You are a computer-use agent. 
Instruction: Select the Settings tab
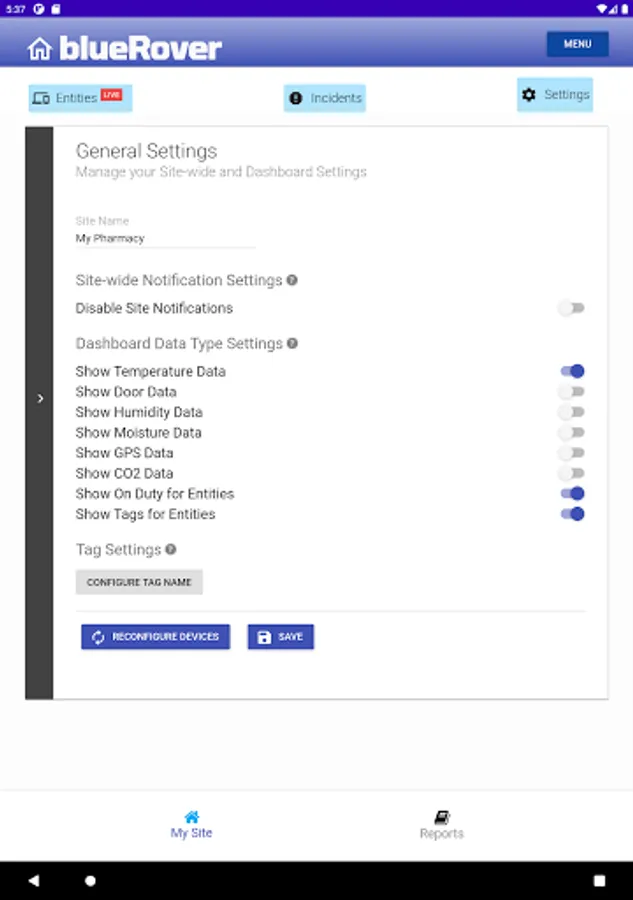coord(555,95)
